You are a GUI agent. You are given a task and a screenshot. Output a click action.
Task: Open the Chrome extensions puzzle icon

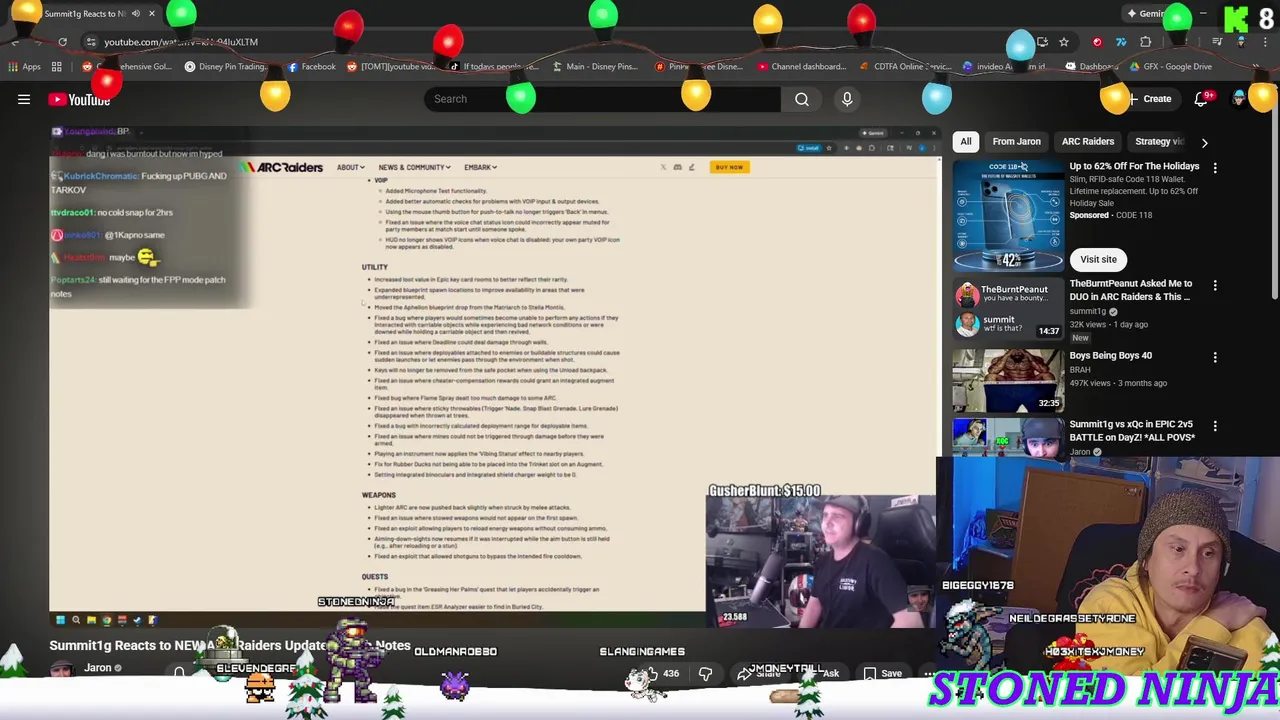(1146, 42)
